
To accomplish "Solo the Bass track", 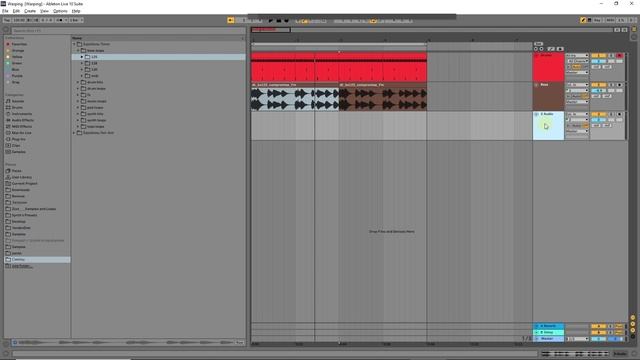I will pyautogui.click(x=611, y=85).
